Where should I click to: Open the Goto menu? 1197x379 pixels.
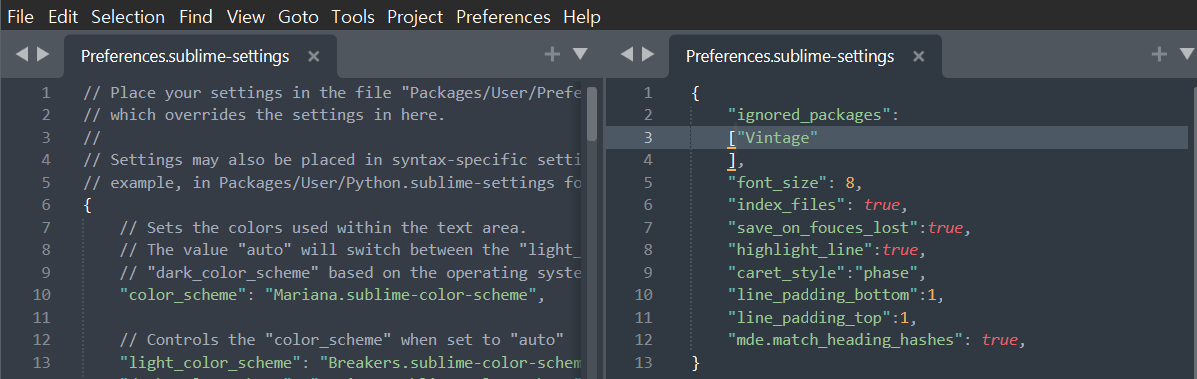tap(298, 16)
